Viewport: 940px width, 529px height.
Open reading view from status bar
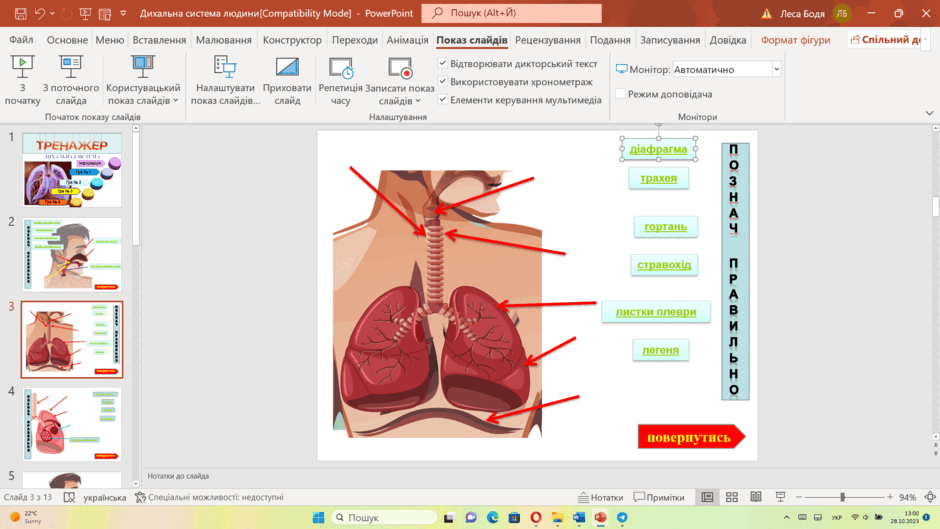[756, 497]
